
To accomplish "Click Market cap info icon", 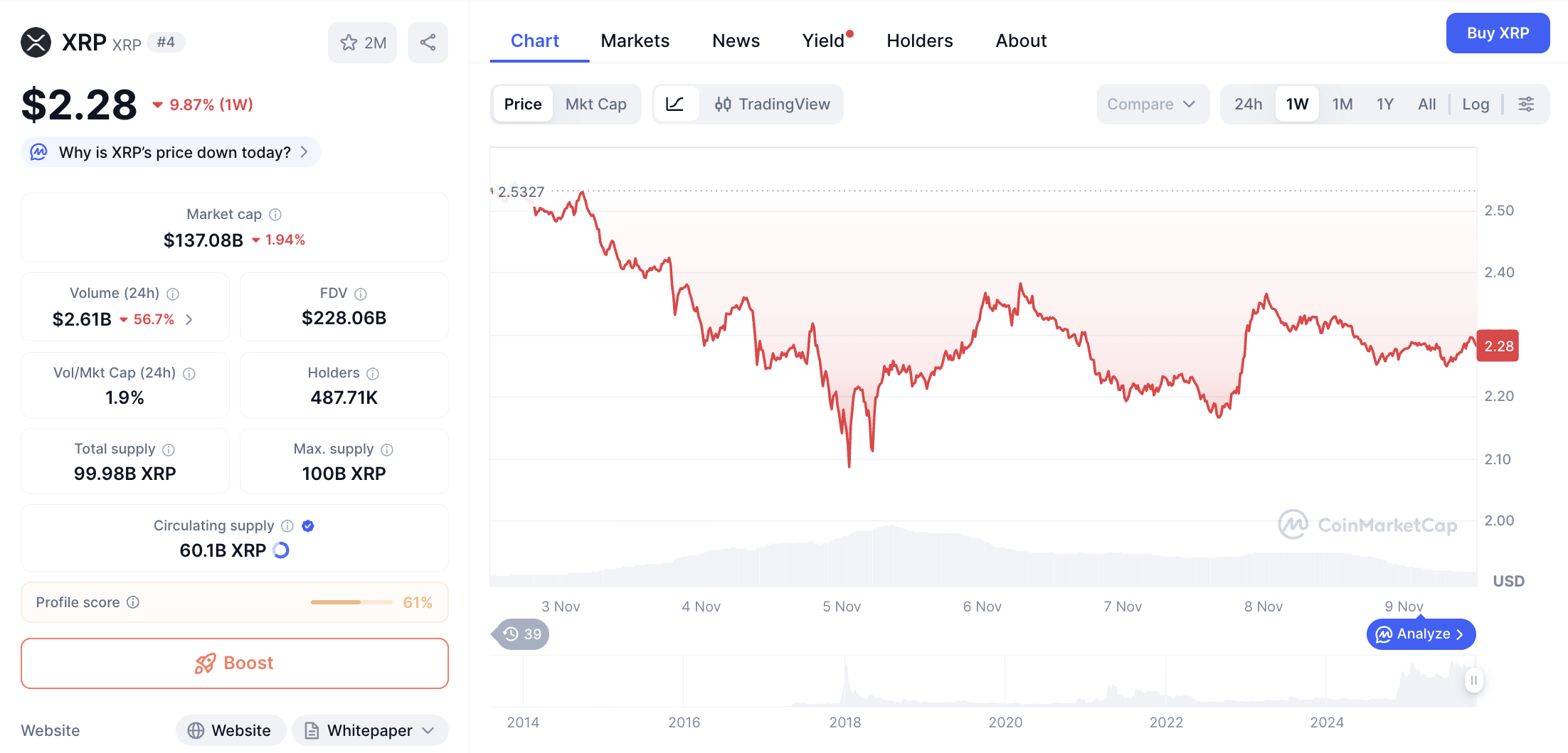I will coord(275,215).
